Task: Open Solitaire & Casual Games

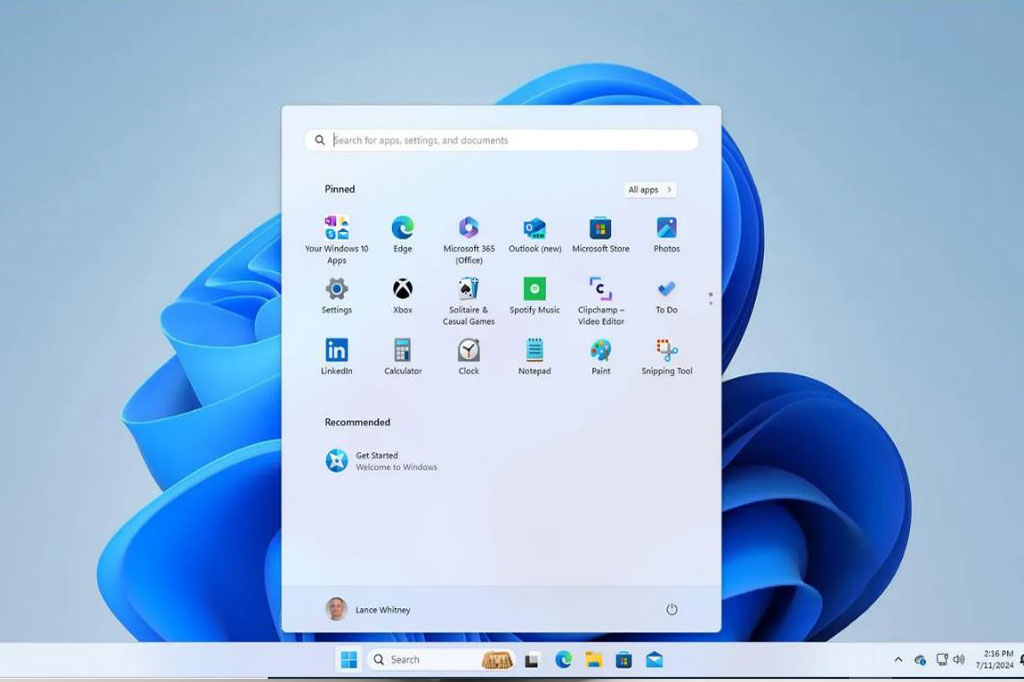Action: tap(469, 300)
